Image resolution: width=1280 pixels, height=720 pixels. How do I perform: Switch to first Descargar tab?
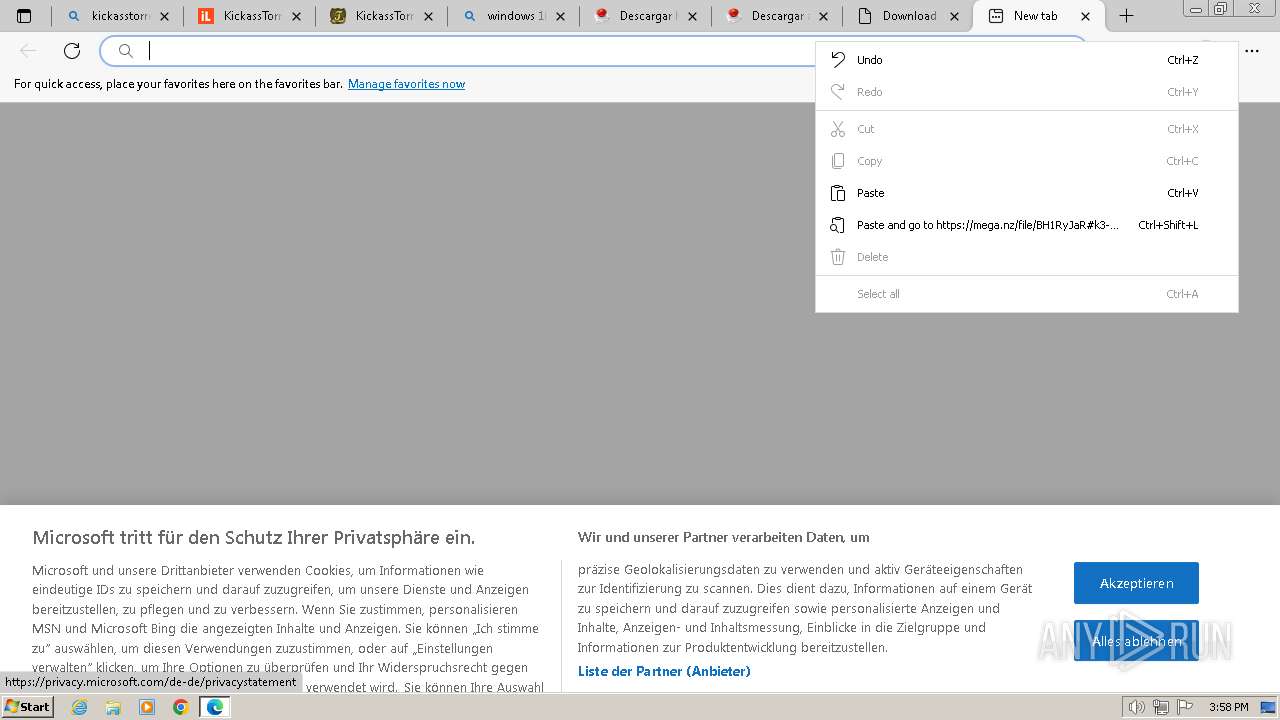pyautogui.click(x=645, y=16)
